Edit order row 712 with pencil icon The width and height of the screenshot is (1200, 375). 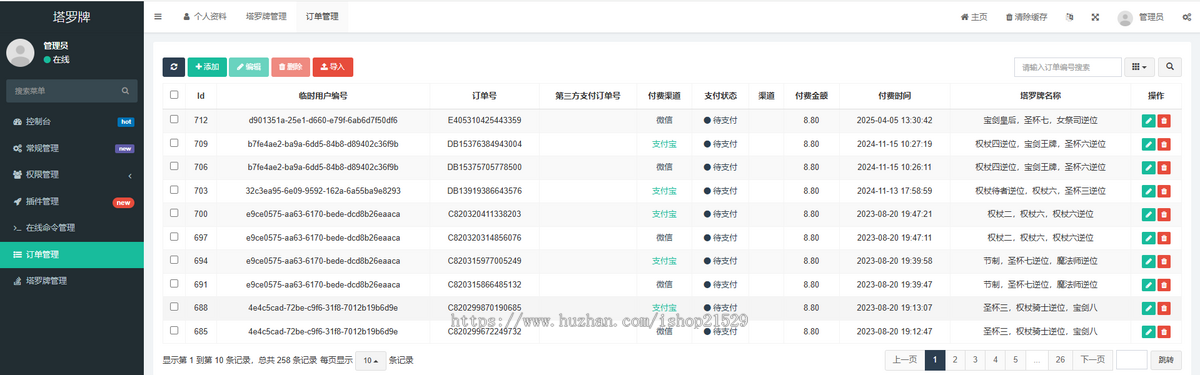point(1148,120)
